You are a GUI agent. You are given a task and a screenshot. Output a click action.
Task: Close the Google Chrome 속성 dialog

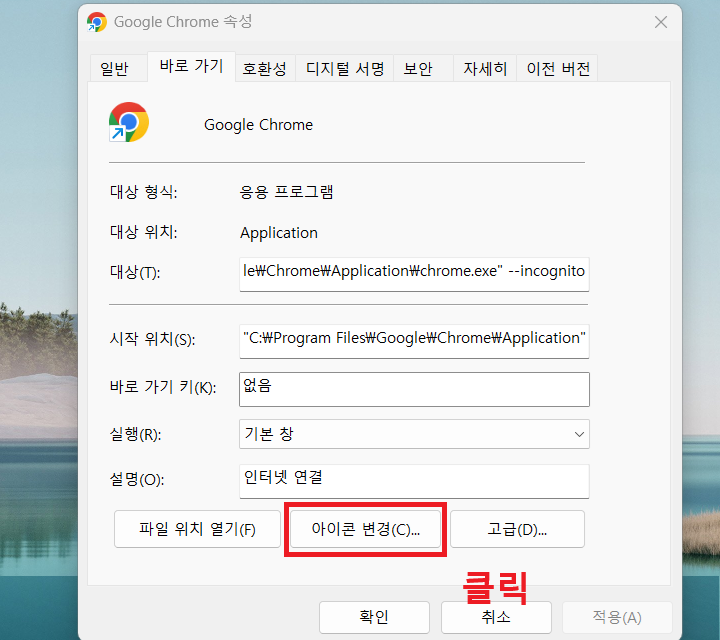pyautogui.click(x=661, y=22)
